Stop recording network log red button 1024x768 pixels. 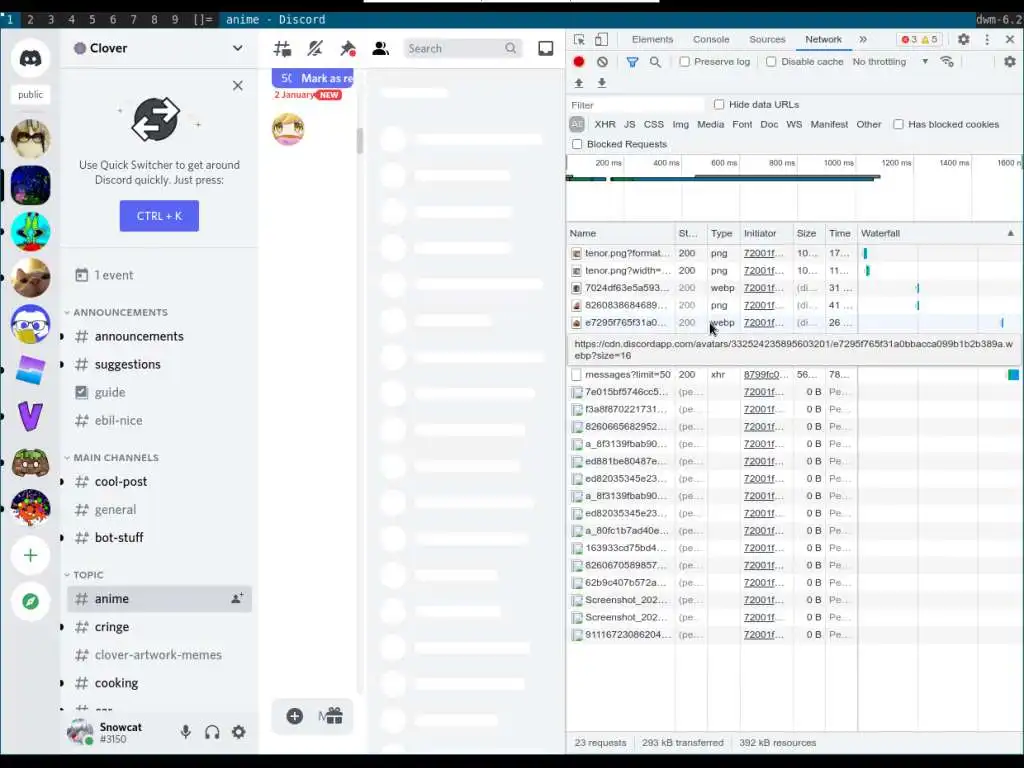(x=579, y=61)
